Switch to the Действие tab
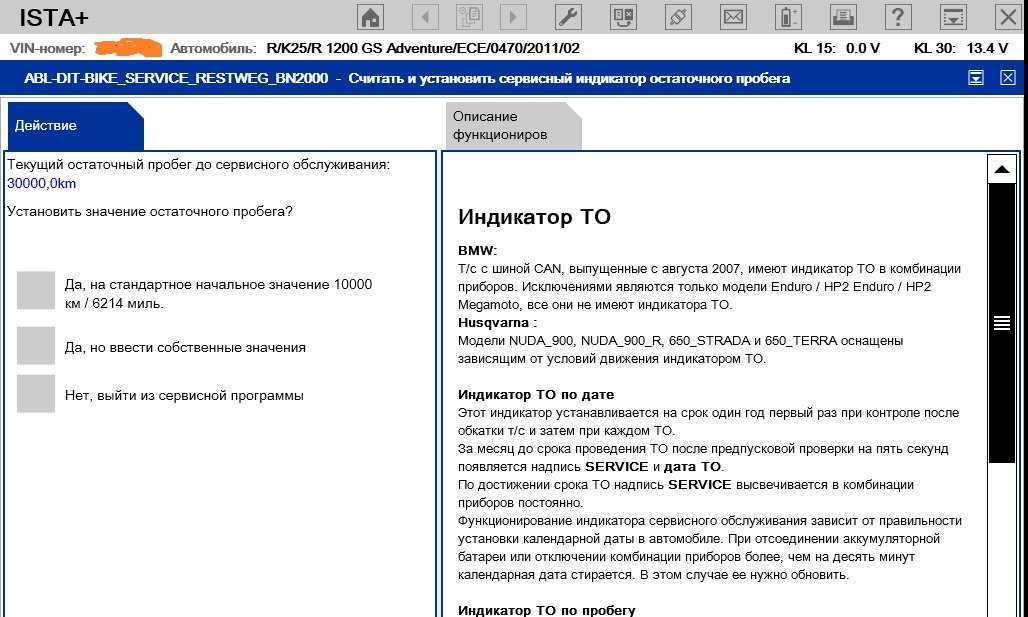Screen dimensions: 1028x617 pos(70,126)
